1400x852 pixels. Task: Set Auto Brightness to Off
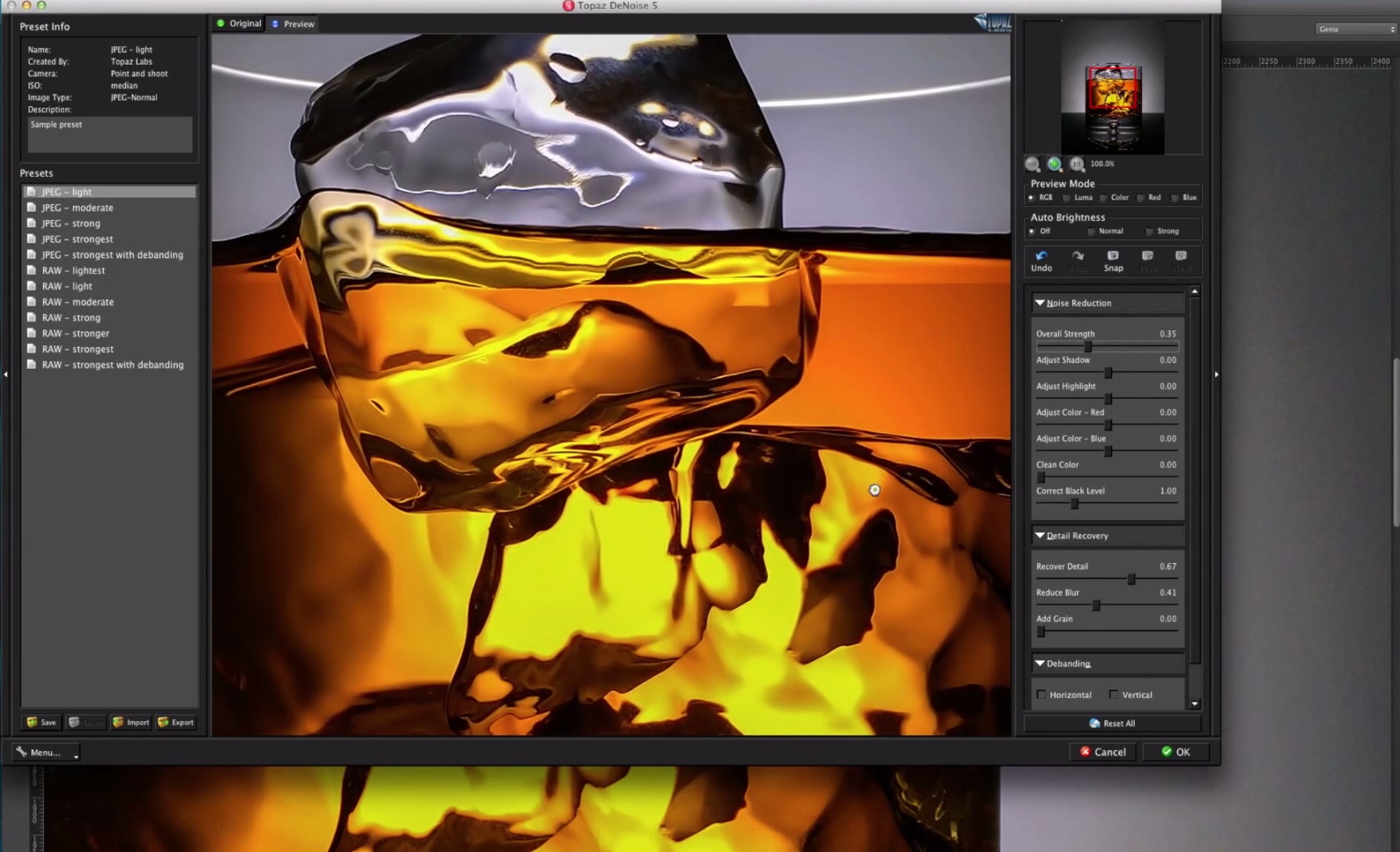click(1032, 231)
